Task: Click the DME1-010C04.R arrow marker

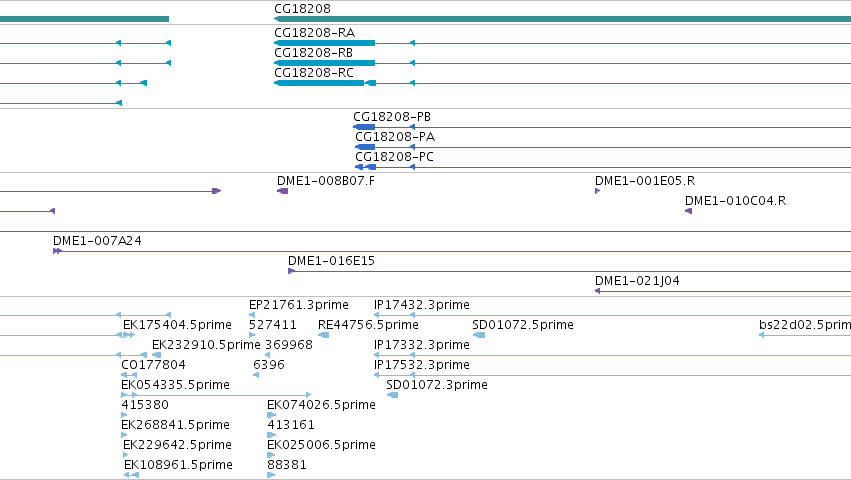Action: coord(688,211)
